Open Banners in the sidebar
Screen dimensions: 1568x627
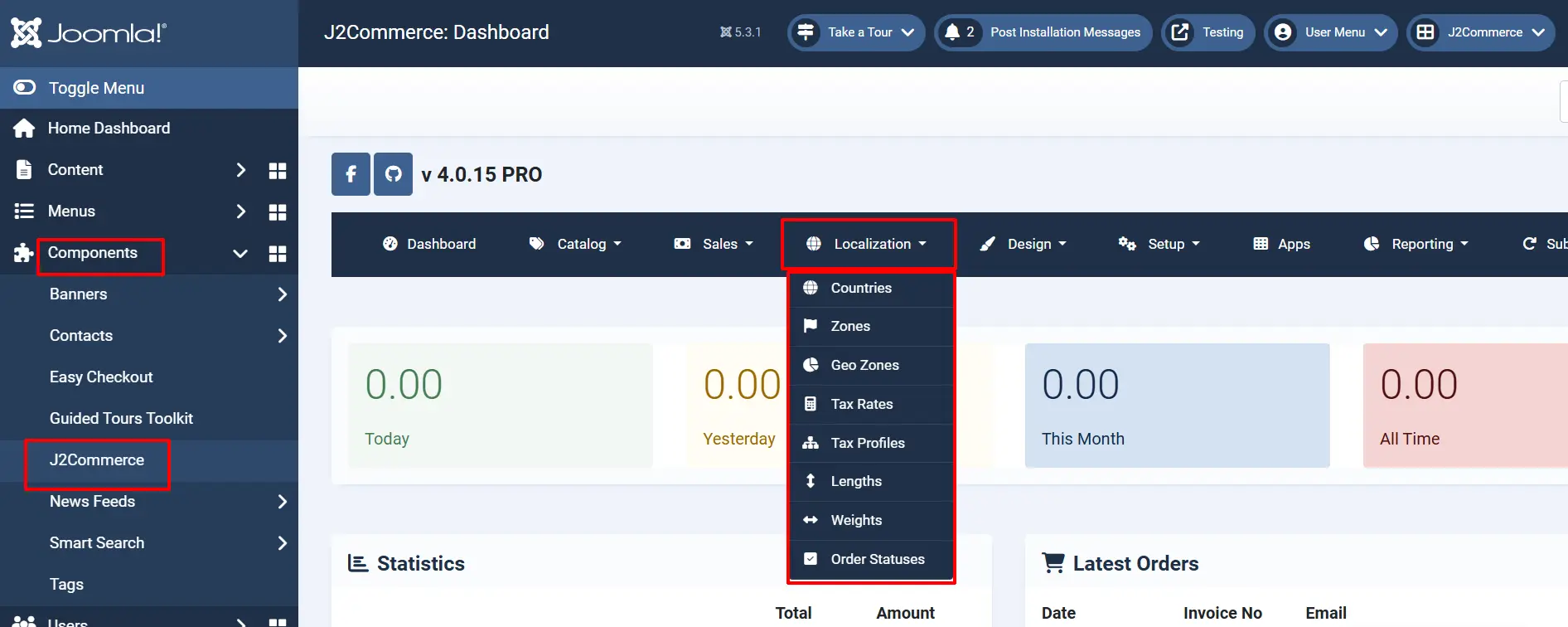(79, 294)
